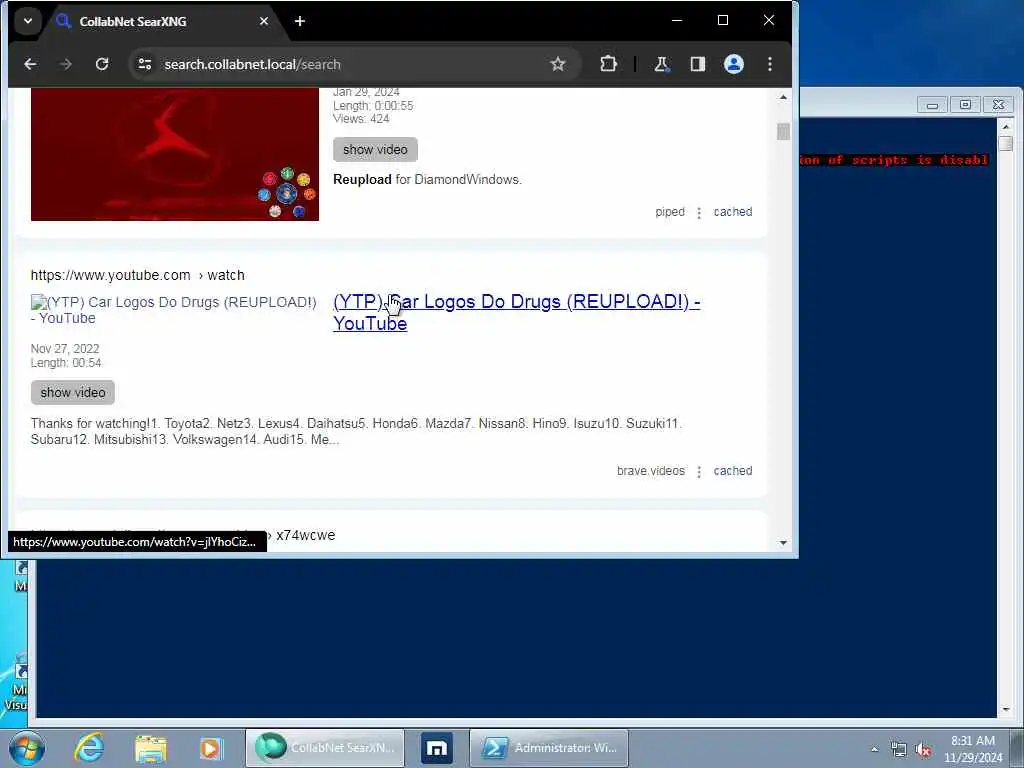The height and width of the screenshot is (768, 1024).
Task: Open options dots next to piped
Action: [x=699, y=213]
